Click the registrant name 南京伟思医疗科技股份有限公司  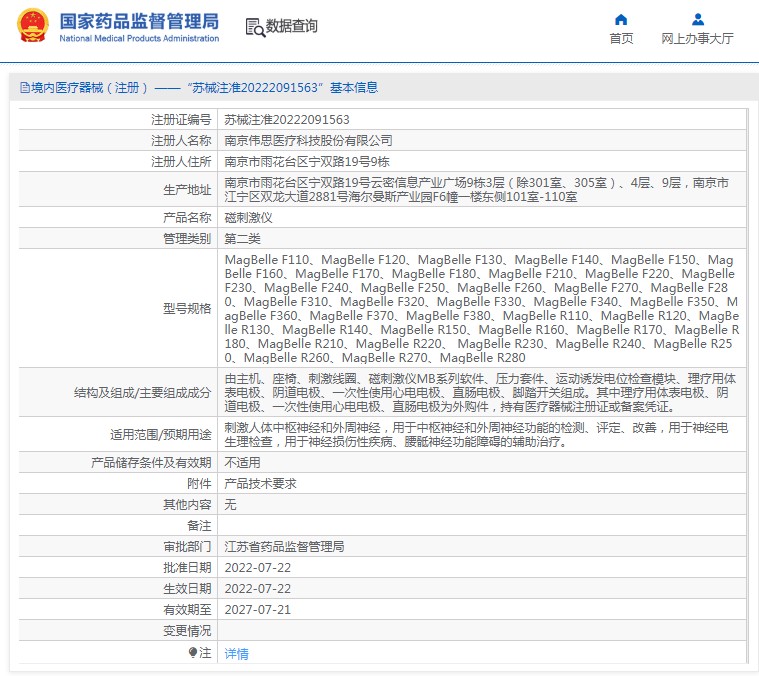(308, 140)
